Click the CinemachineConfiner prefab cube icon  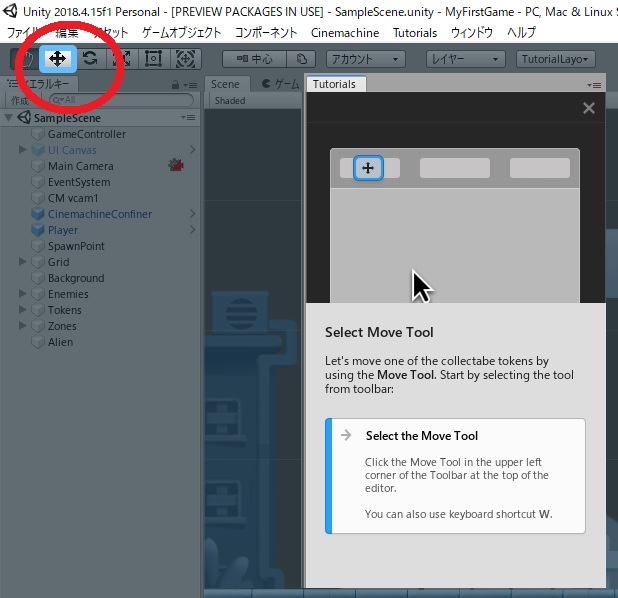click(x=38, y=214)
